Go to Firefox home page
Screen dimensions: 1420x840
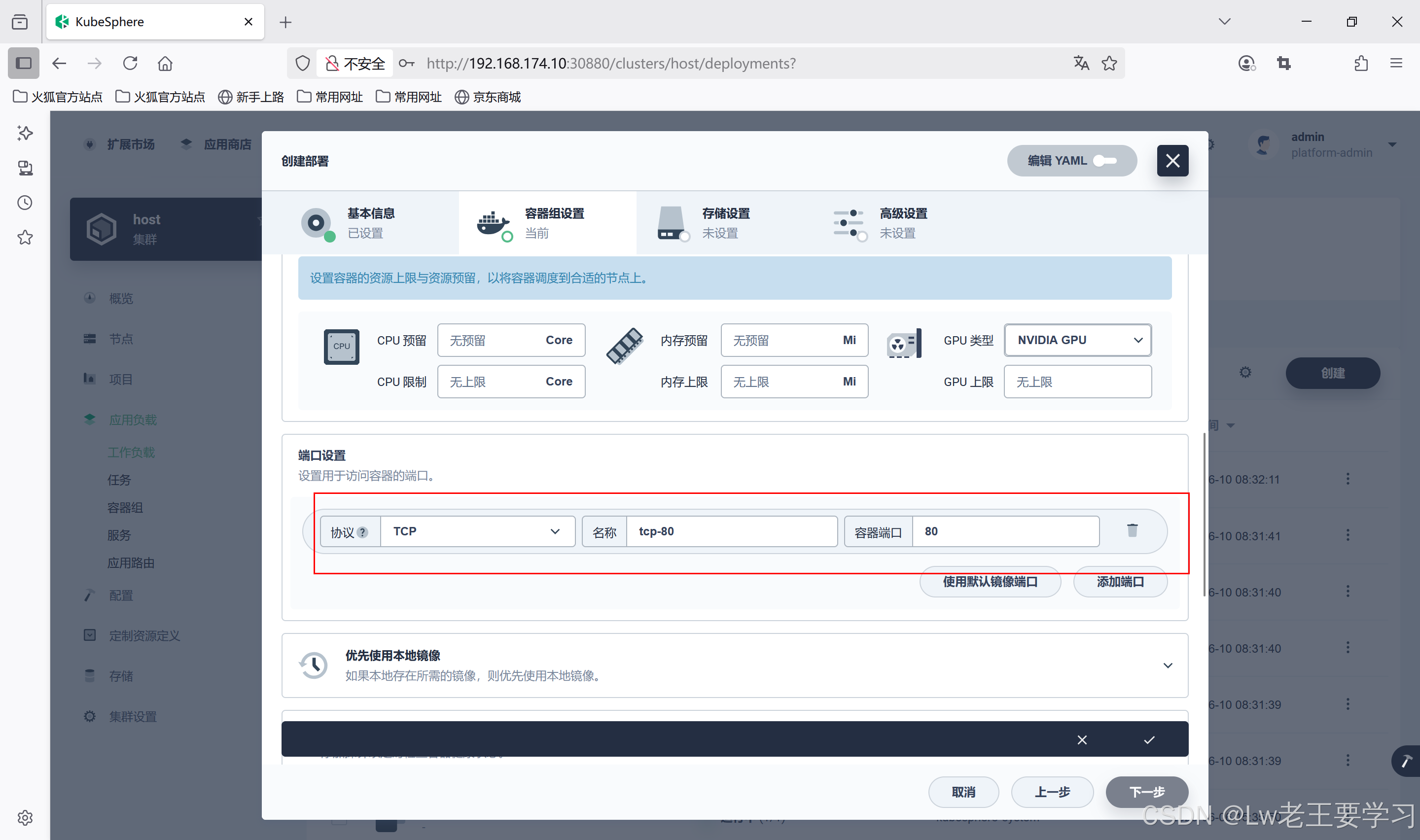pyautogui.click(x=165, y=63)
